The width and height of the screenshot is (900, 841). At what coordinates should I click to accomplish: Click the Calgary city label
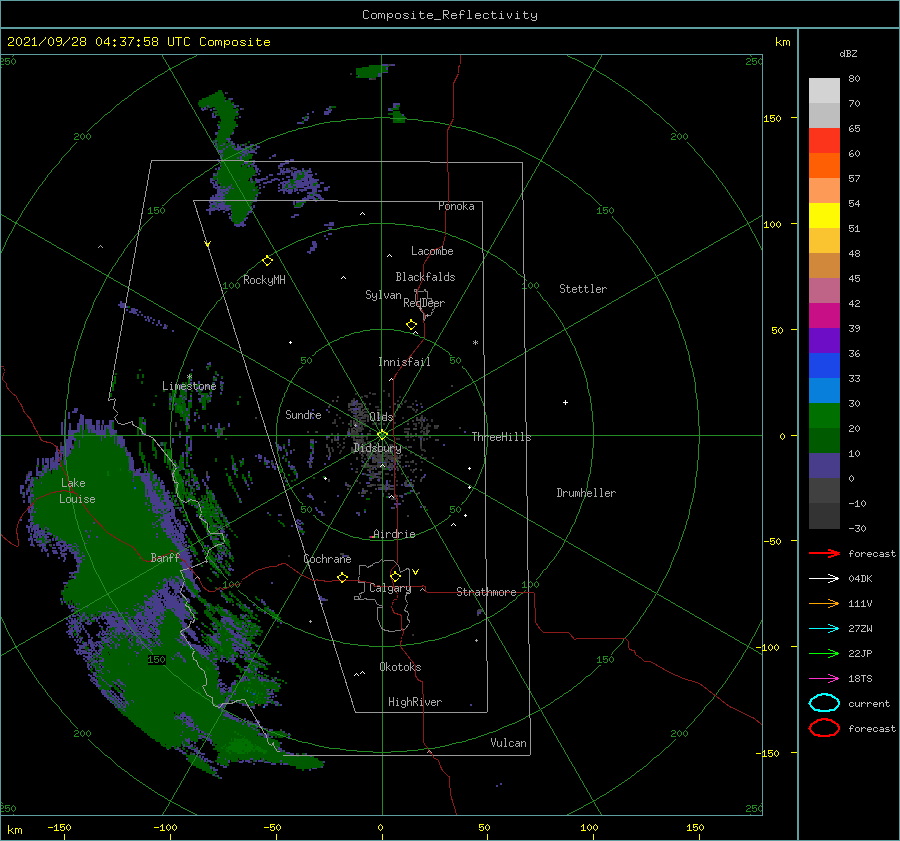[x=390, y=588]
